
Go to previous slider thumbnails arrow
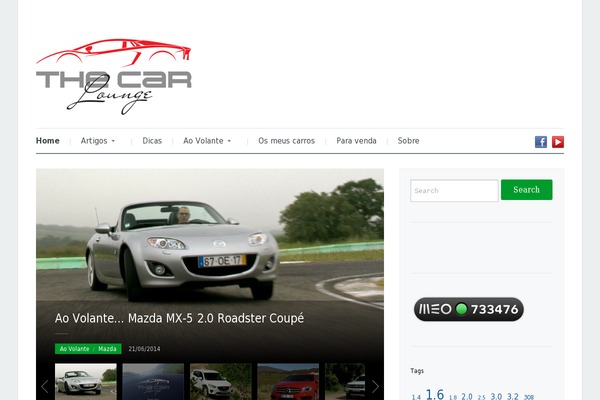[45, 386]
